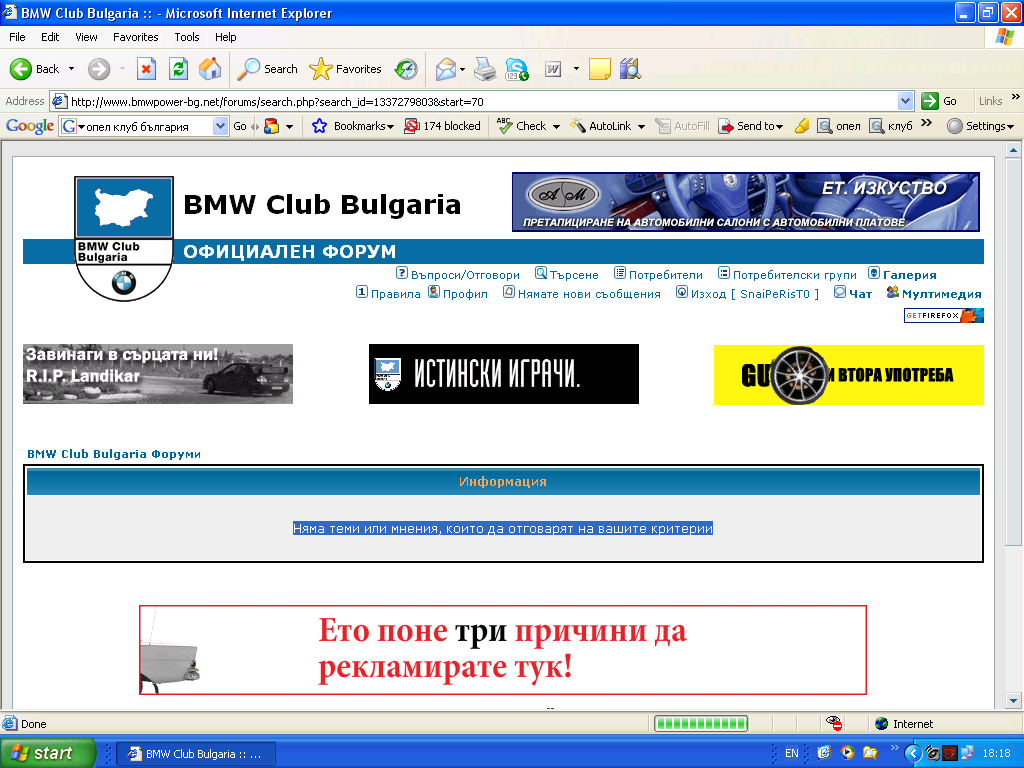Print the page using the printer icon
The image size is (1024, 768).
click(485, 69)
